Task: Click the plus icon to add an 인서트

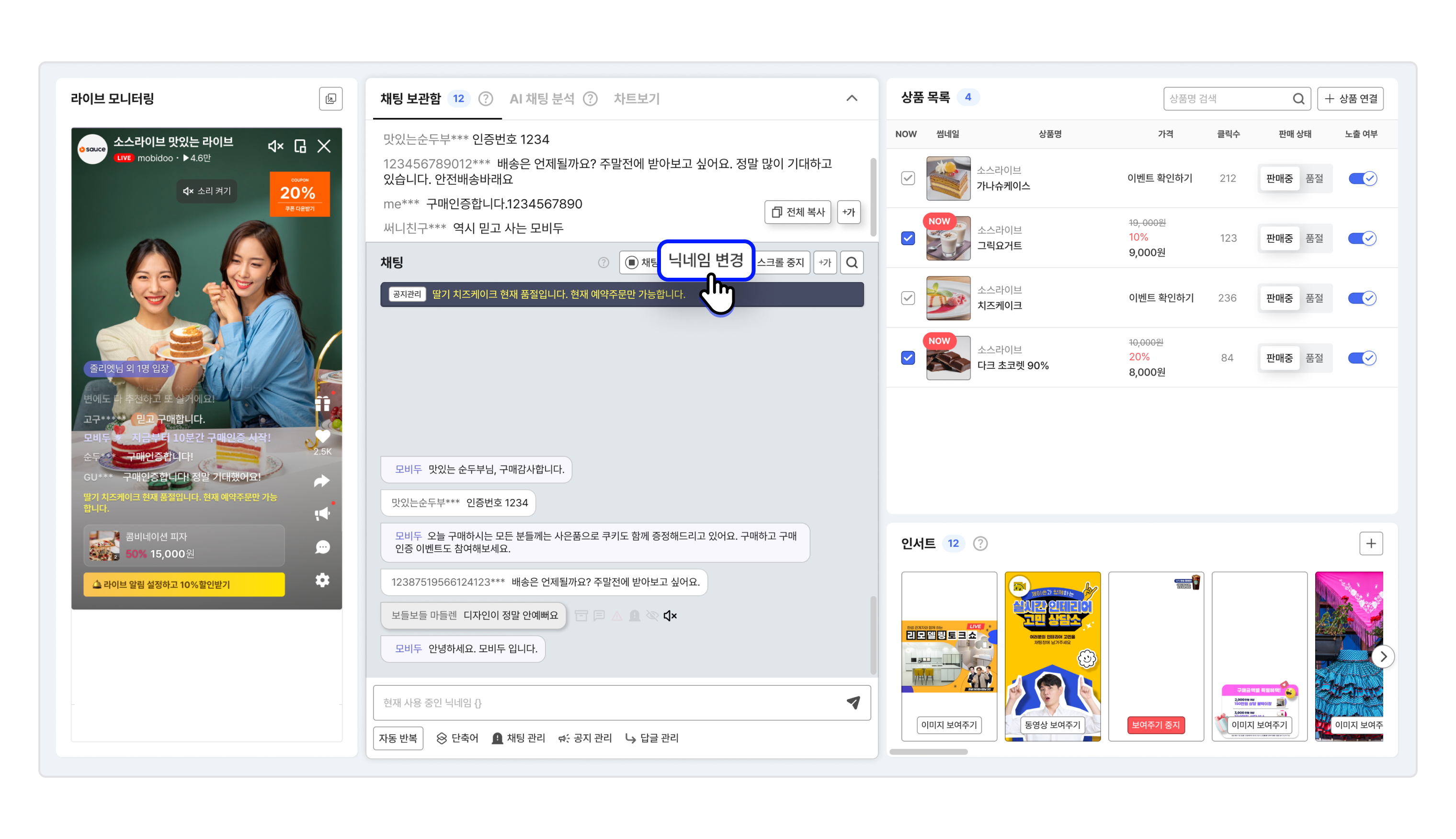Action: pyautogui.click(x=1370, y=544)
